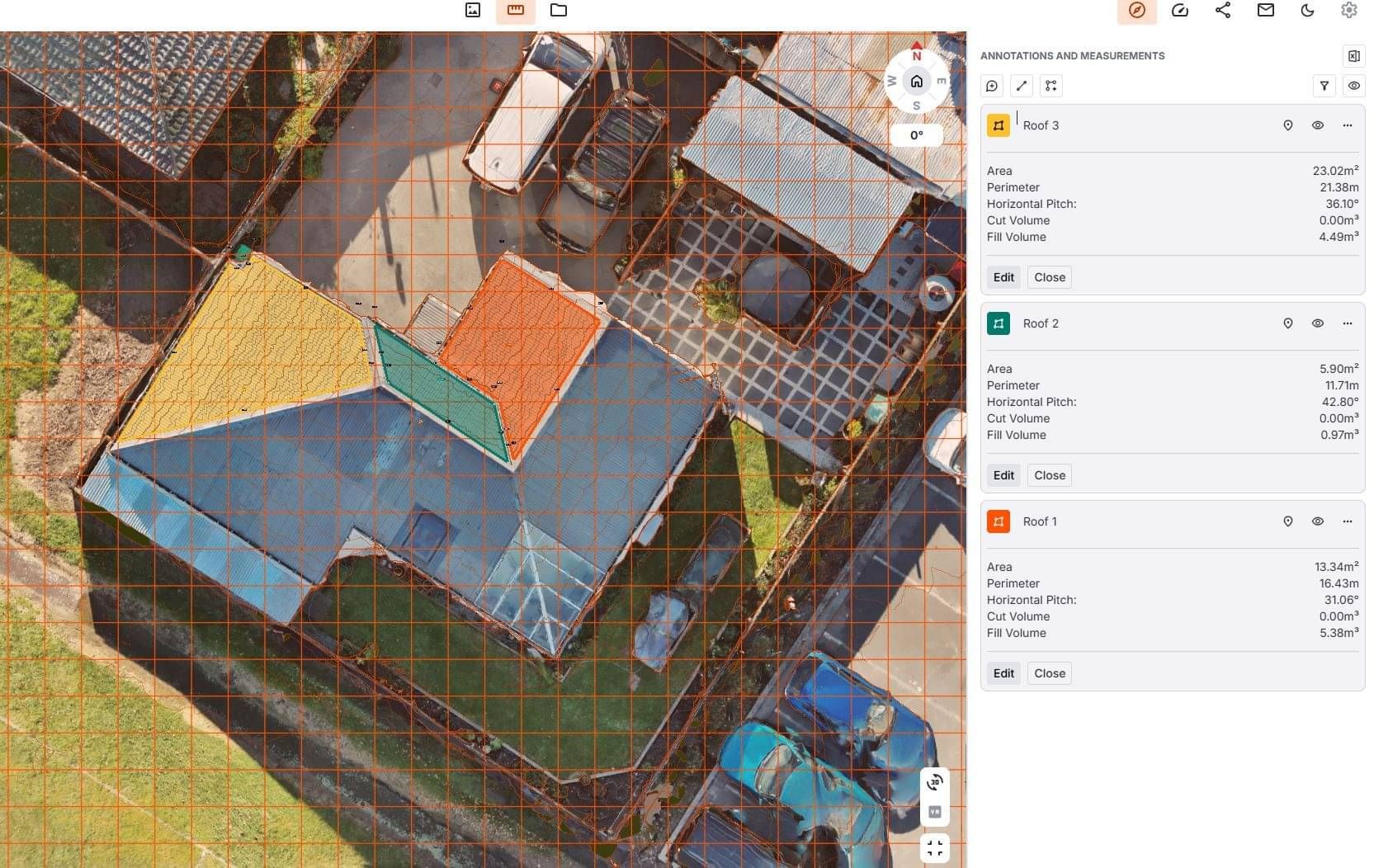Click the Roof 1 title text
The width and height of the screenshot is (1374, 868).
point(1040,521)
